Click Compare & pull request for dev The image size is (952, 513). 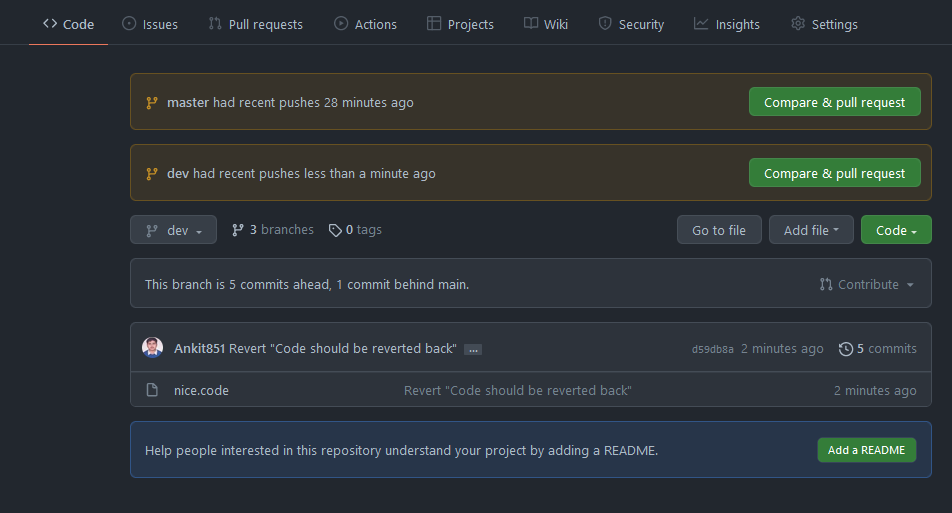(834, 173)
